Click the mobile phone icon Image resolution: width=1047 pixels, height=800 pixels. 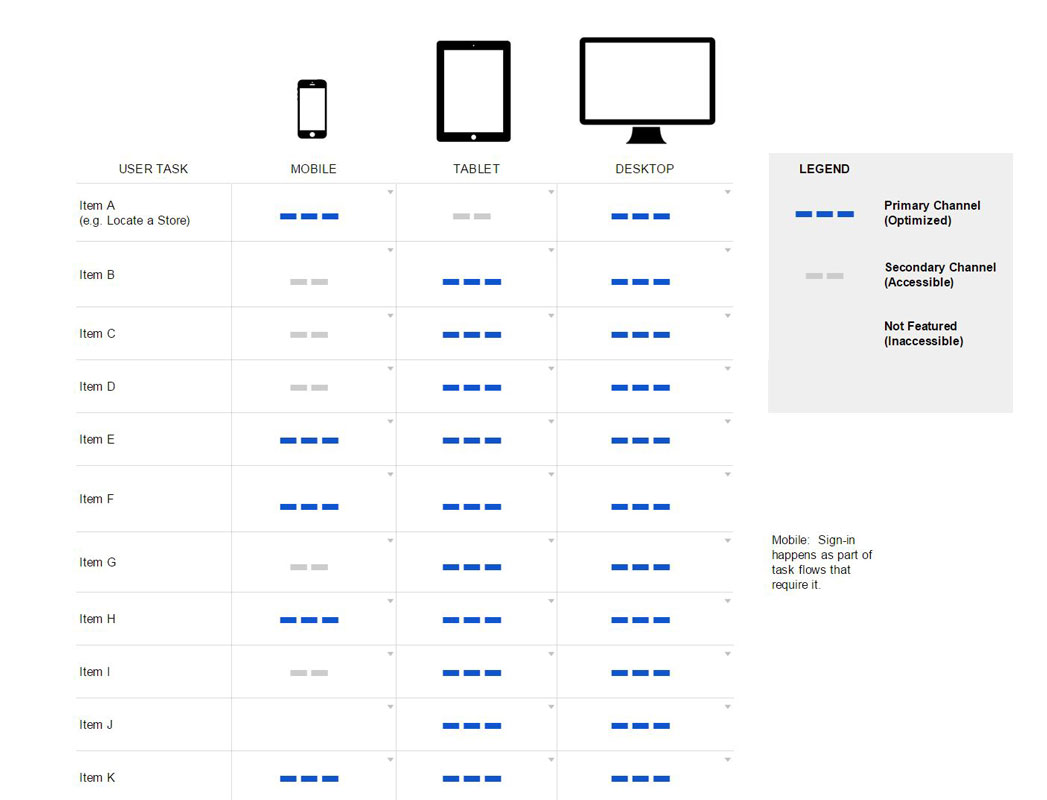pos(311,109)
